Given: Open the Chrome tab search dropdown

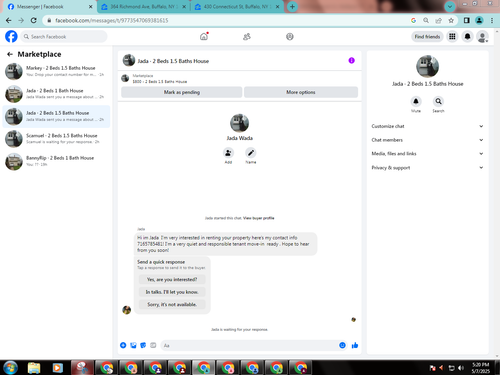Looking at the screenshot, I should [x=450, y=6].
